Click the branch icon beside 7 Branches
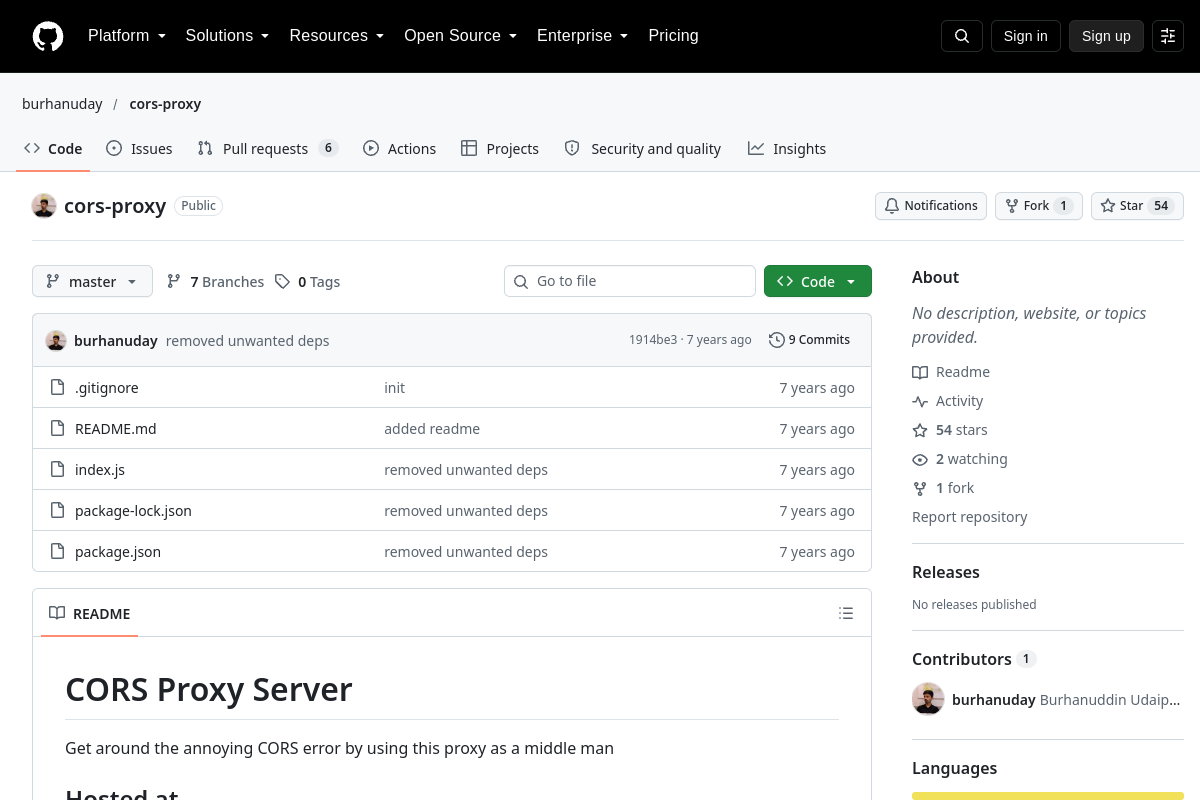1200x800 pixels. pyautogui.click(x=174, y=281)
